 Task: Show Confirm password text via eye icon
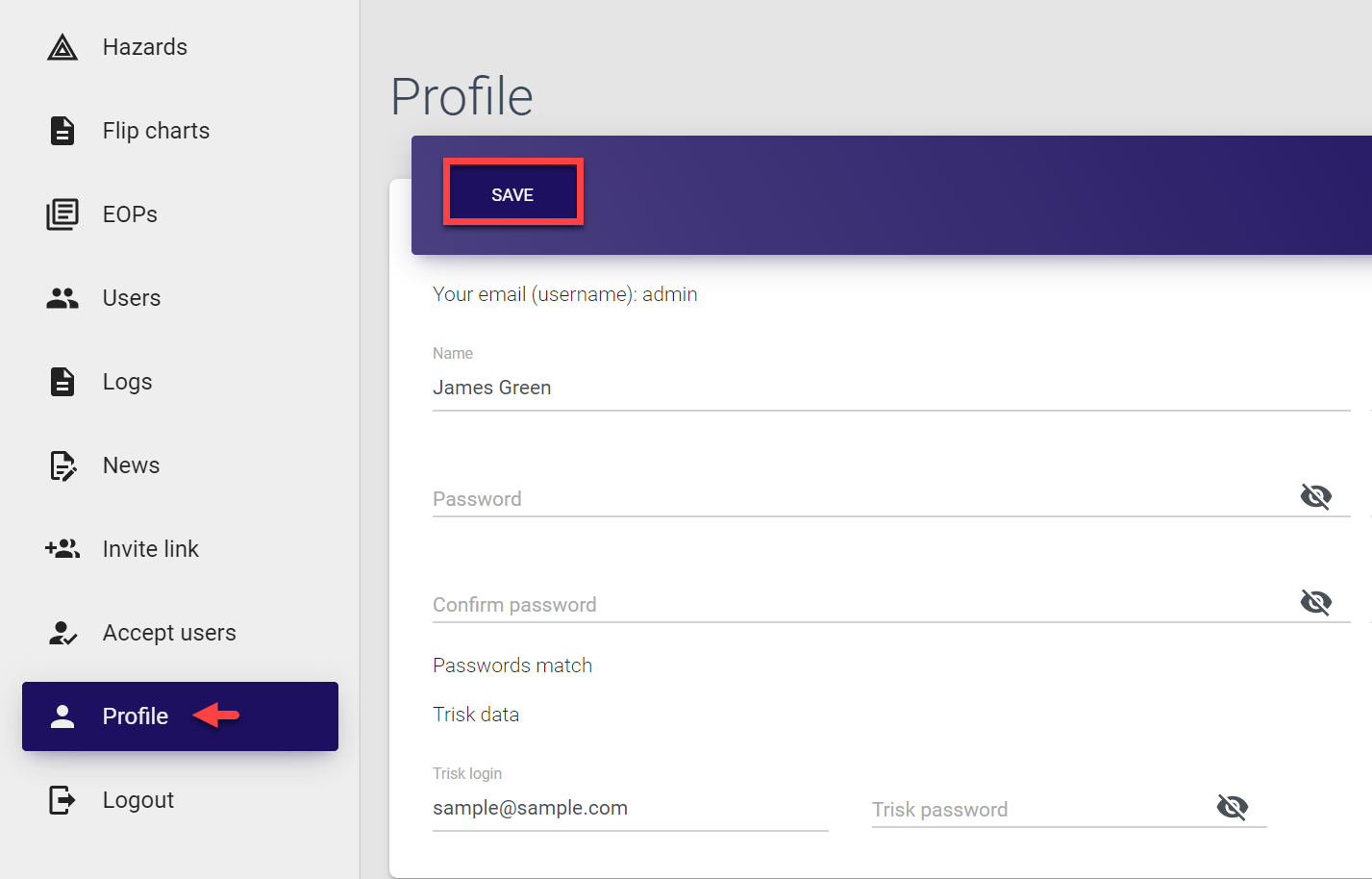coord(1315,602)
